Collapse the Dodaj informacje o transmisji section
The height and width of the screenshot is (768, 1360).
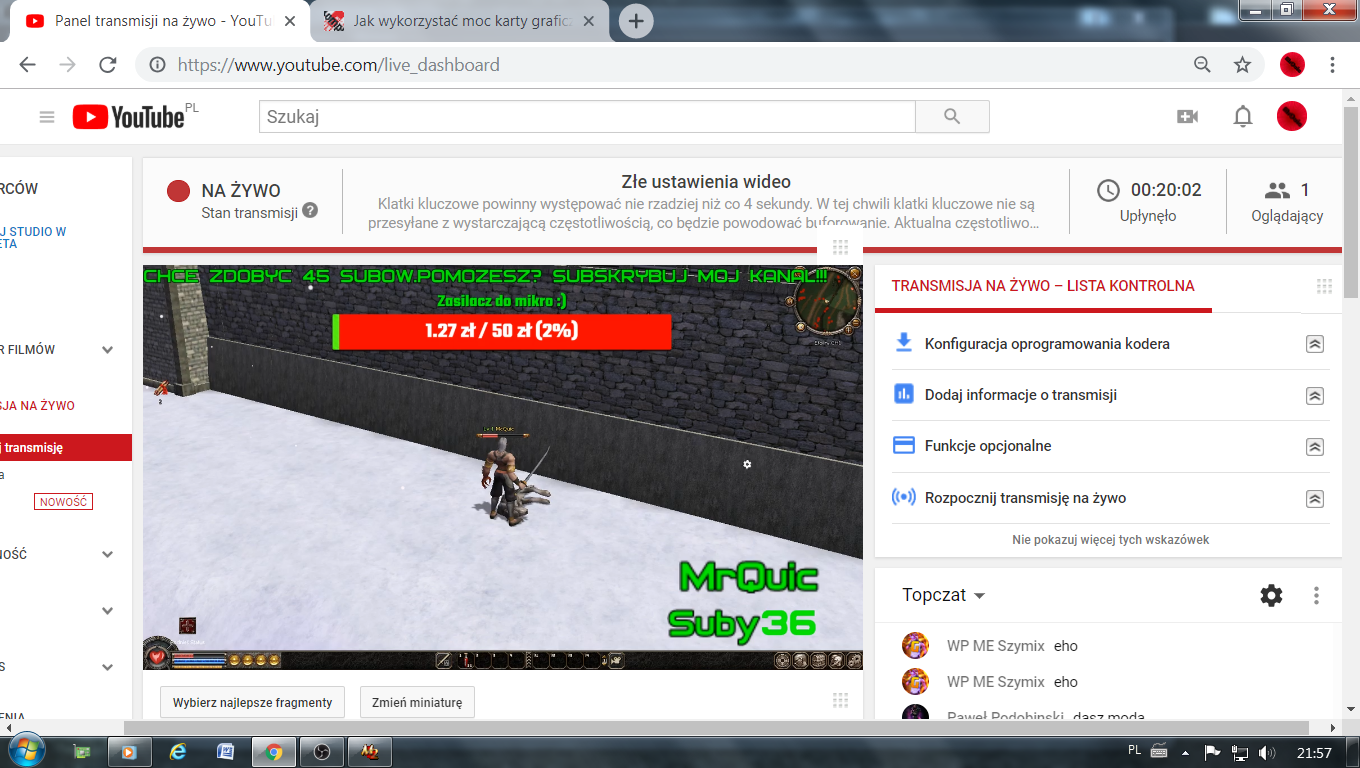1315,395
